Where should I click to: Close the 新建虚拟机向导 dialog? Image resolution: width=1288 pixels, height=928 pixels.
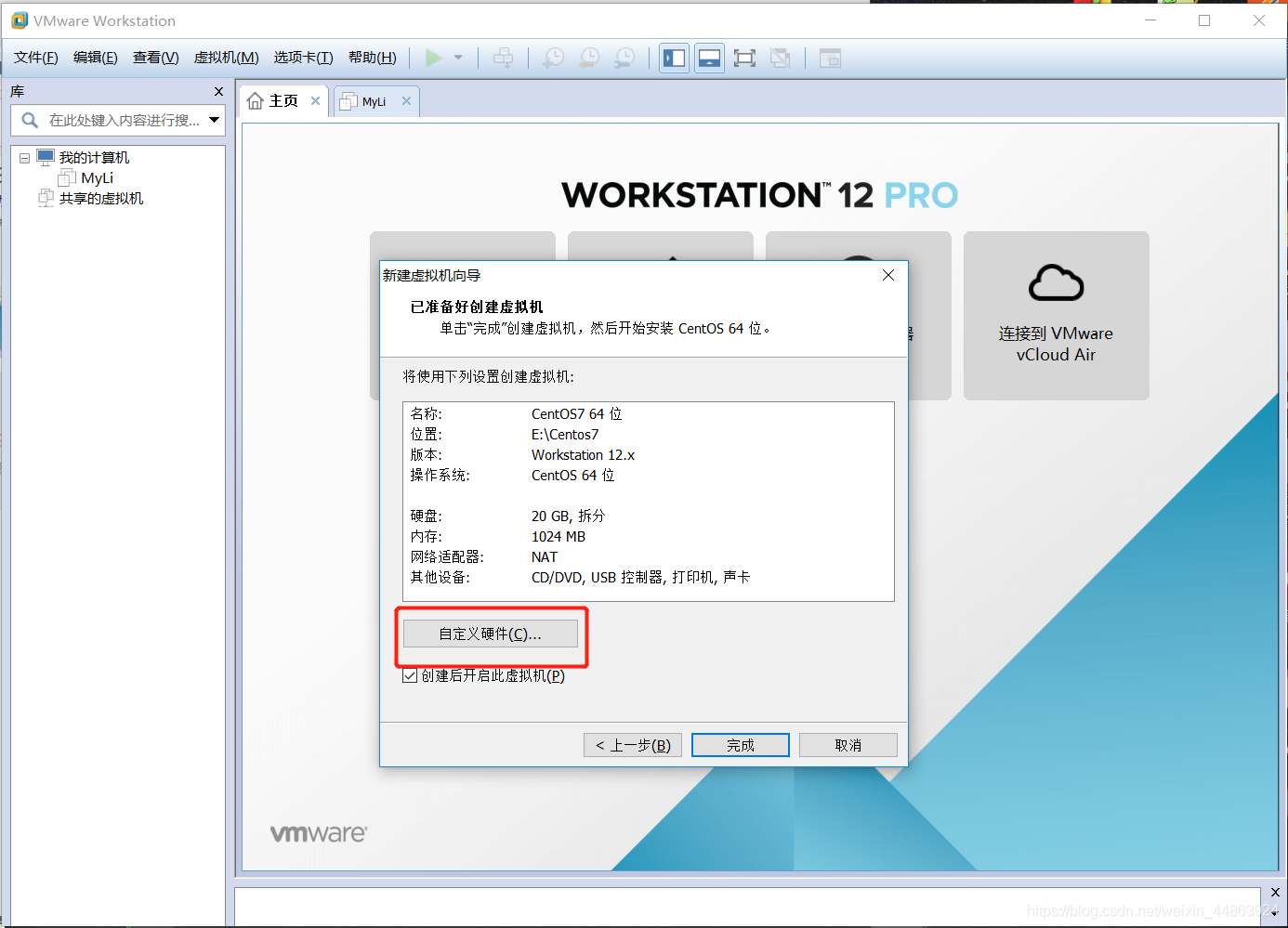pos(888,275)
